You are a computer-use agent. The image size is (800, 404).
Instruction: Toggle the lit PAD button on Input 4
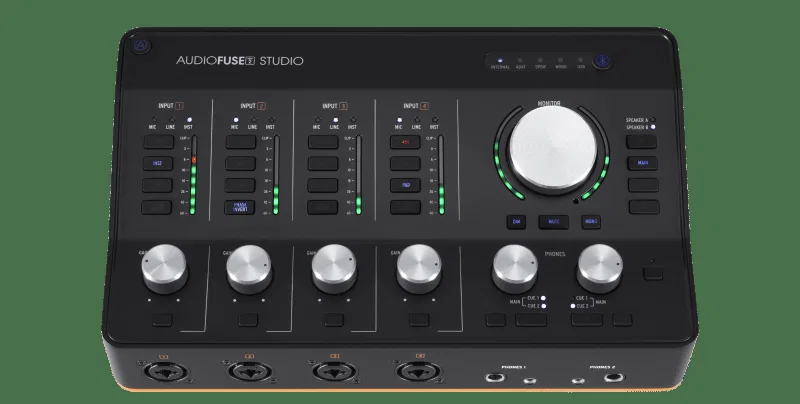coord(405,185)
